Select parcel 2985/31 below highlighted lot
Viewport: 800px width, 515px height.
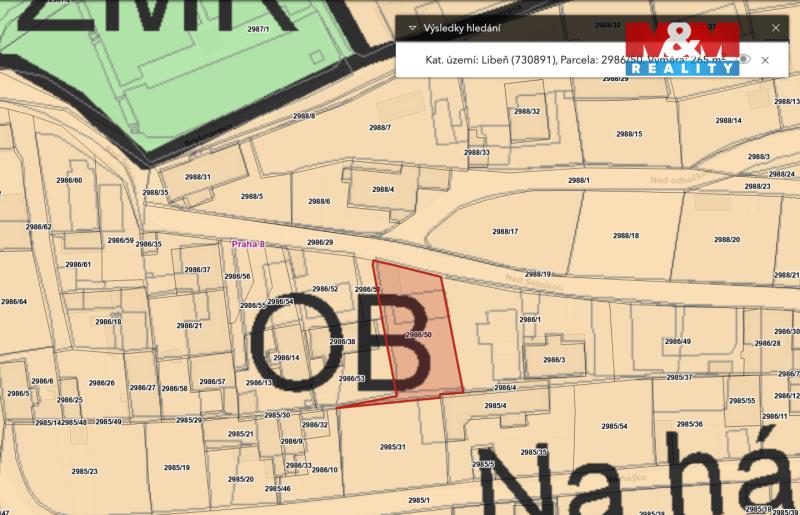392,446
